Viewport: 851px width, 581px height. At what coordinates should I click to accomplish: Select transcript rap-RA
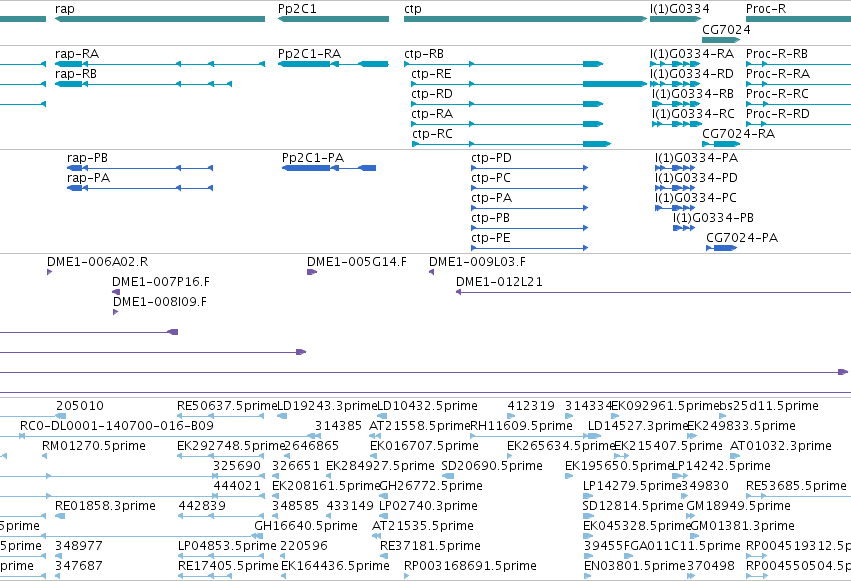77,54
